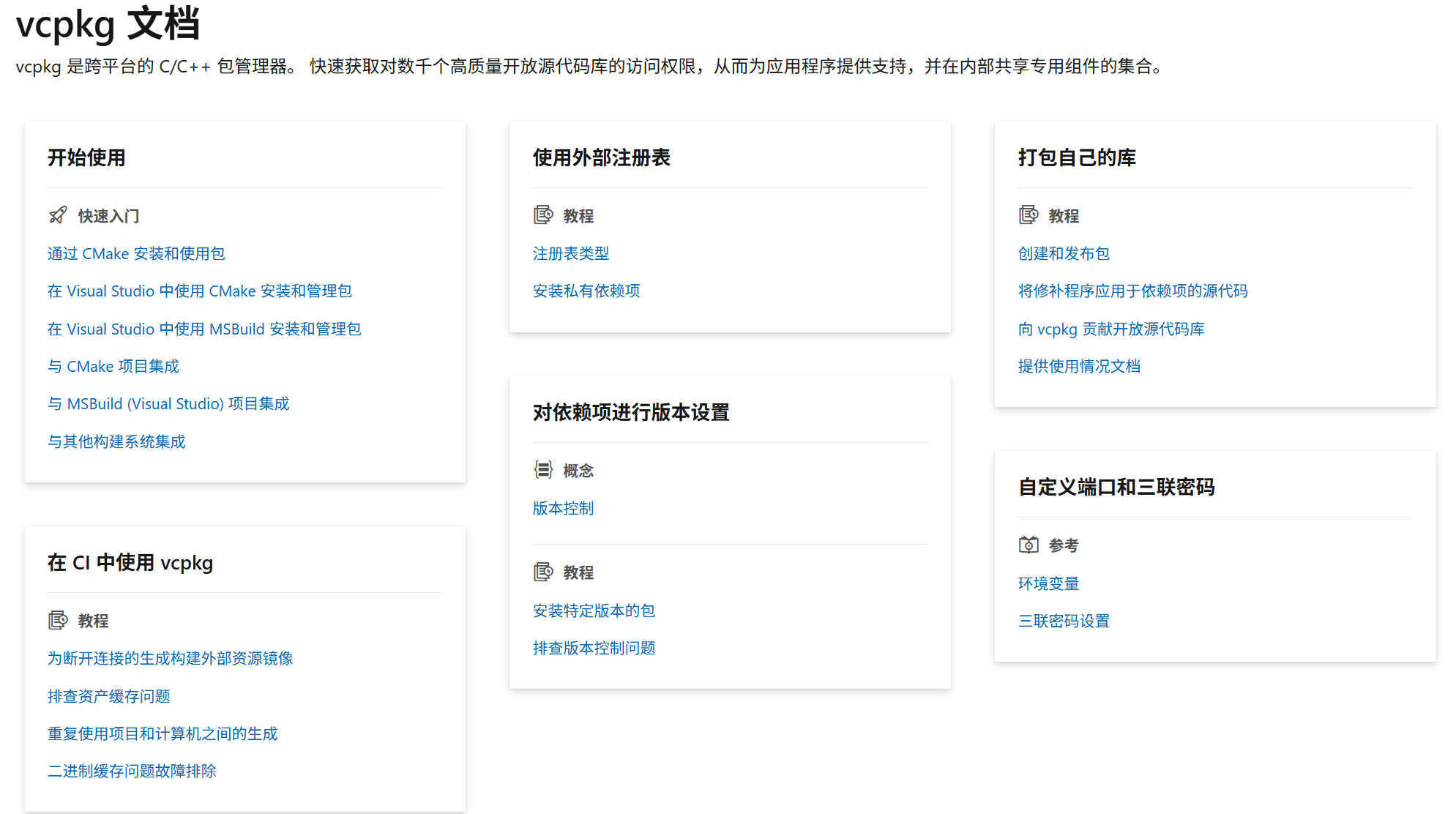Screen dimensions: 1456x814
Task: Open the 三联密码设置 reference link
Action: (x=1064, y=621)
